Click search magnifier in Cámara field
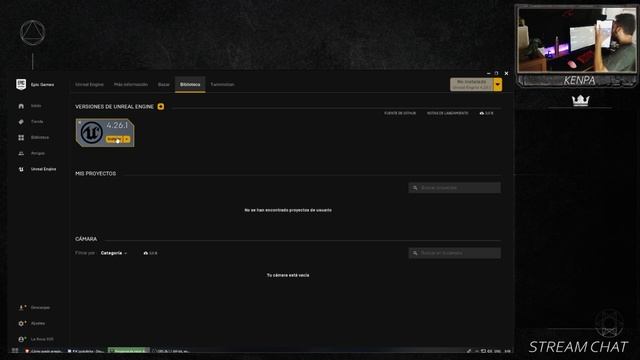This screenshot has width=640, height=360. coord(415,253)
